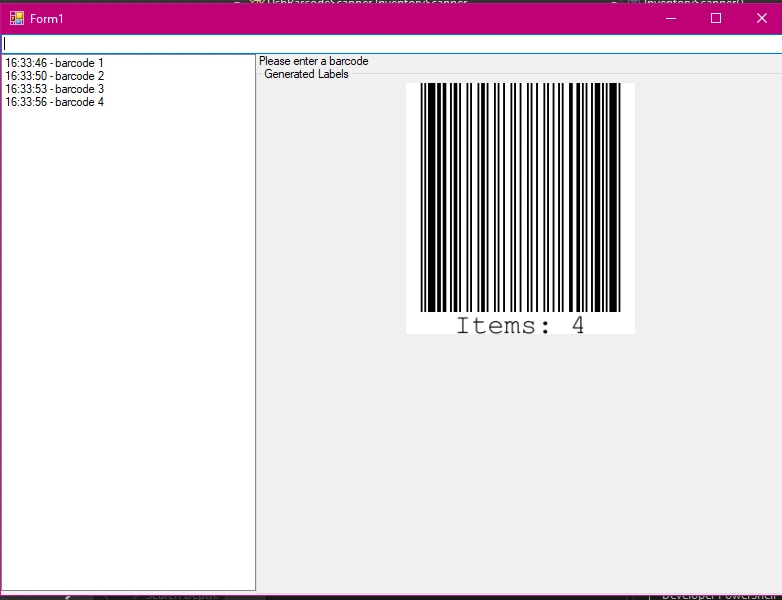Viewport: 782px width, 600px height.
Task: Switch to Developer PowerShell tab behind window
Action: coord(720,596)
